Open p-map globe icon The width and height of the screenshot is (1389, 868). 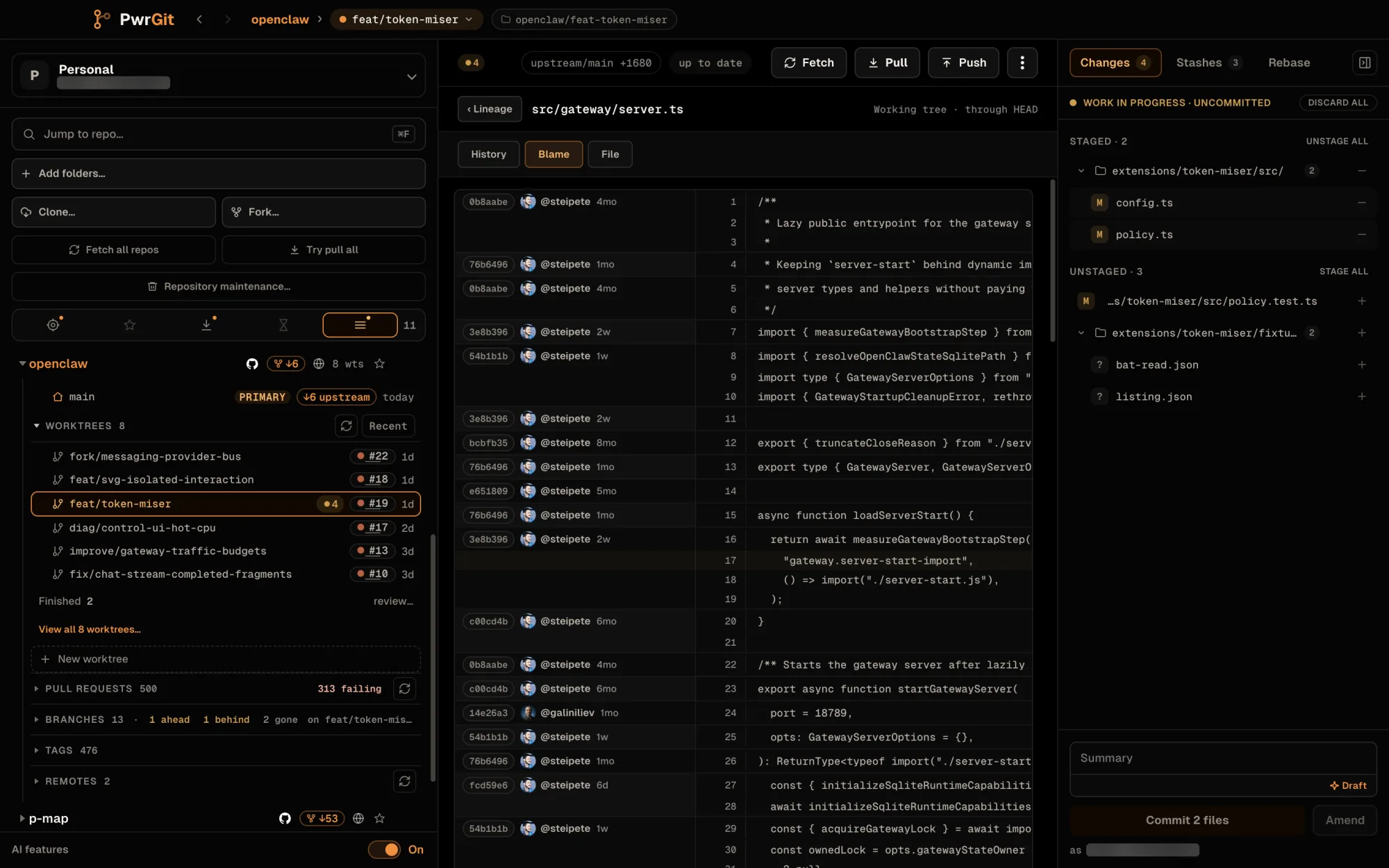(x=358, y=819)
